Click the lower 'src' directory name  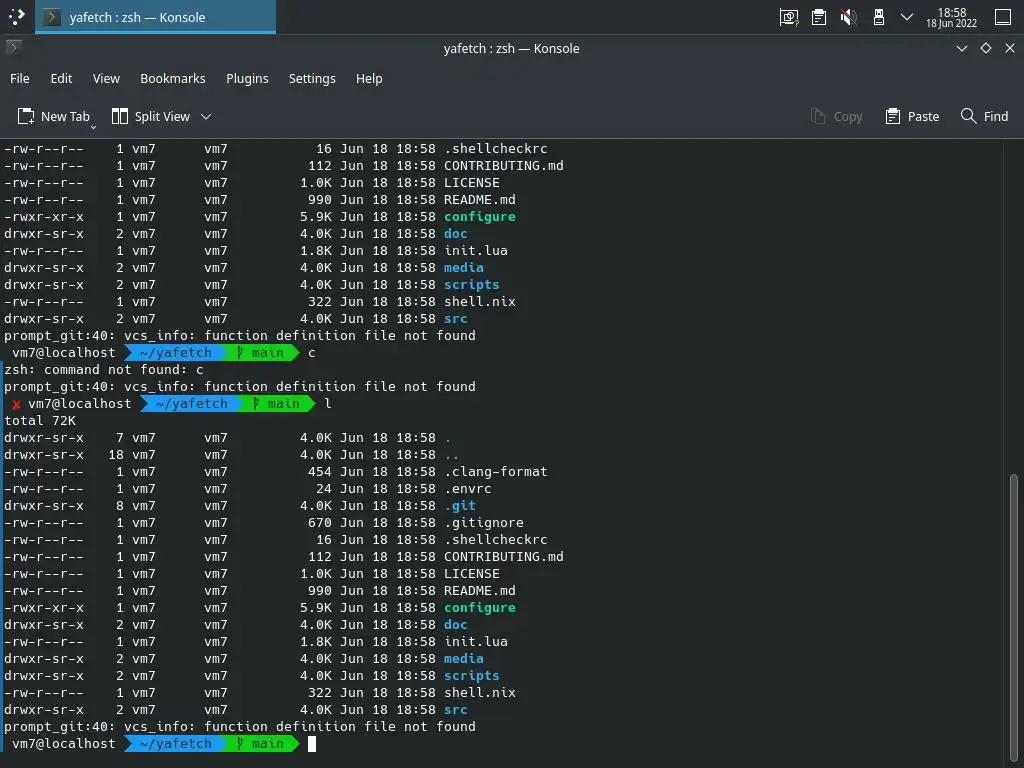click(456, 709)
